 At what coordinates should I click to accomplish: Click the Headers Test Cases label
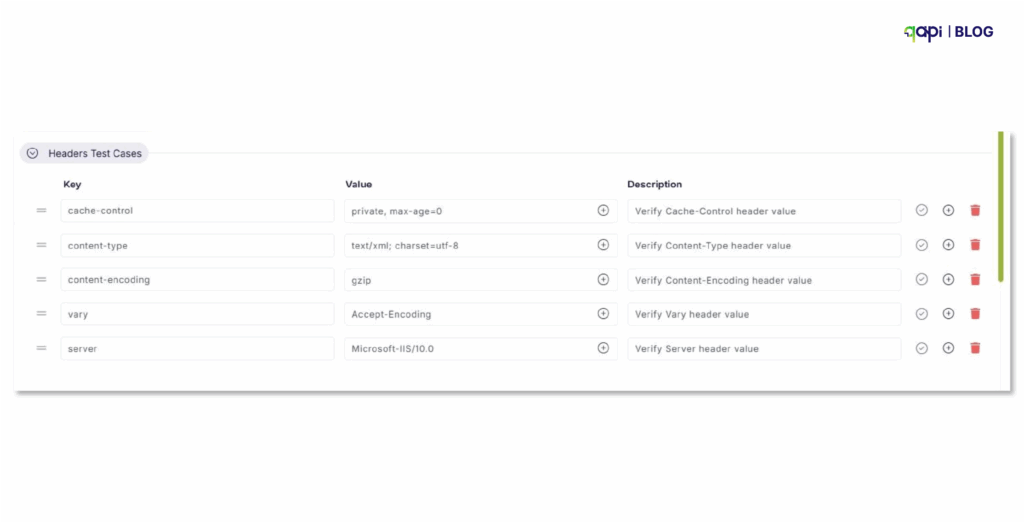click(x=95, y=154)
